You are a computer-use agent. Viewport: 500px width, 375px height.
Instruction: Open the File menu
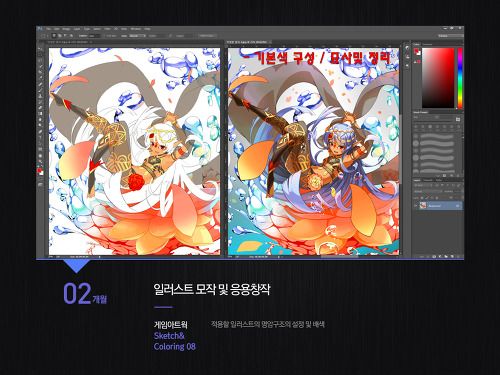pos(48,29)
